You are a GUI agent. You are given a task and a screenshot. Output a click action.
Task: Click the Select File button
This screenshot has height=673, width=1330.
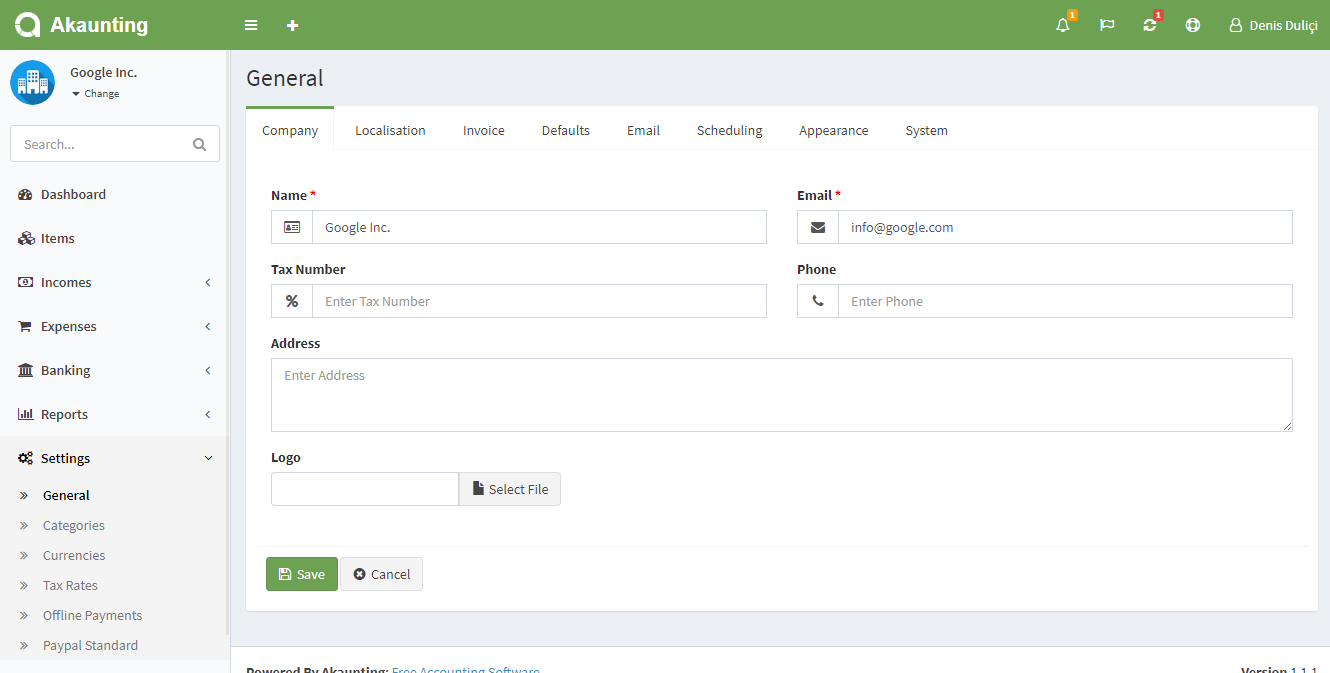point(510,489)
